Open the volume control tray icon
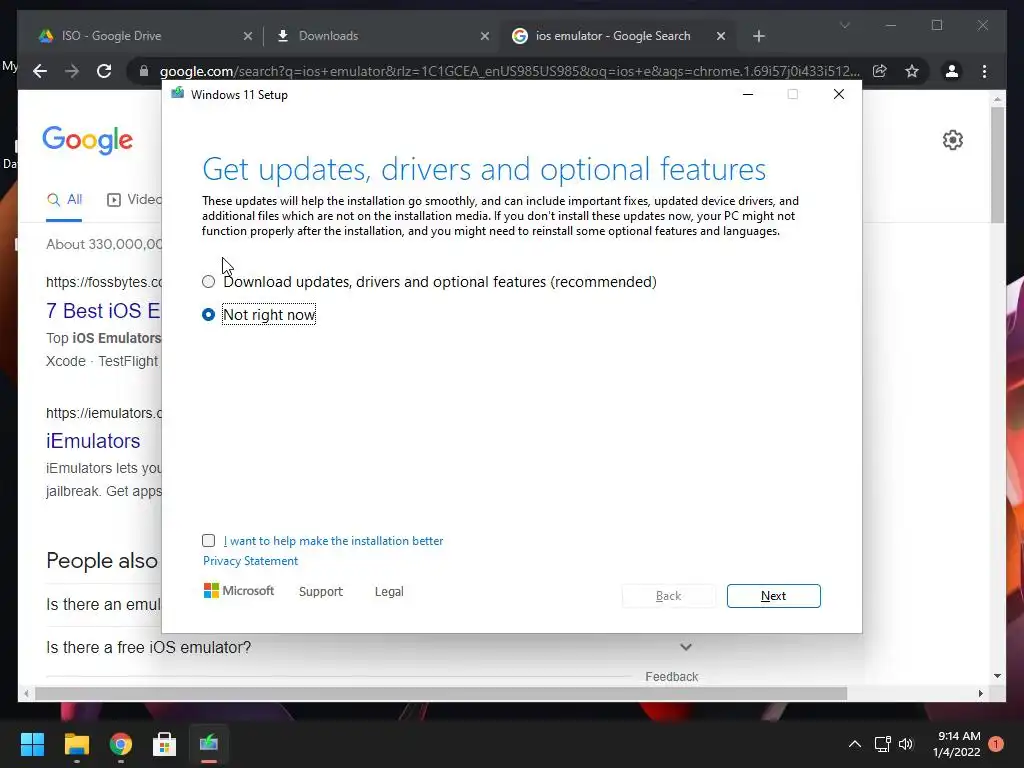This screenshot has height=768, width=1024. [x=906, y=744]
